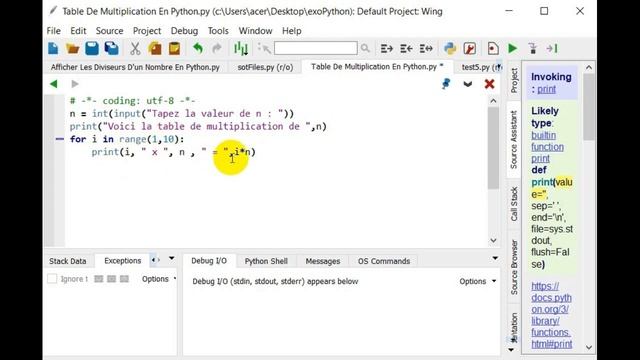Undo the last edit with green arrow
This screenshot has height=360, width=640.
(198, 49)
